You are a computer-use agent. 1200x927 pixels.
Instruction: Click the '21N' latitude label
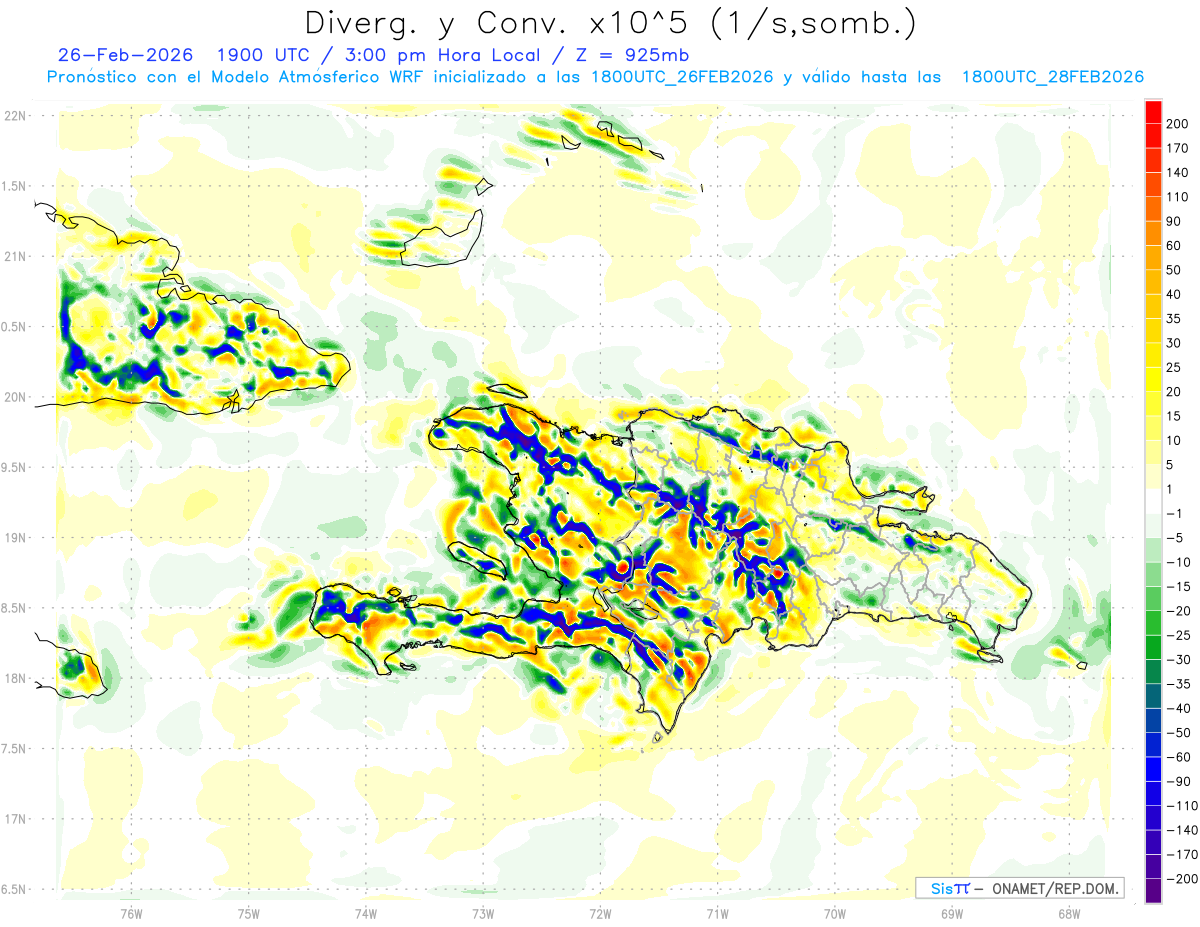(17, 256)
